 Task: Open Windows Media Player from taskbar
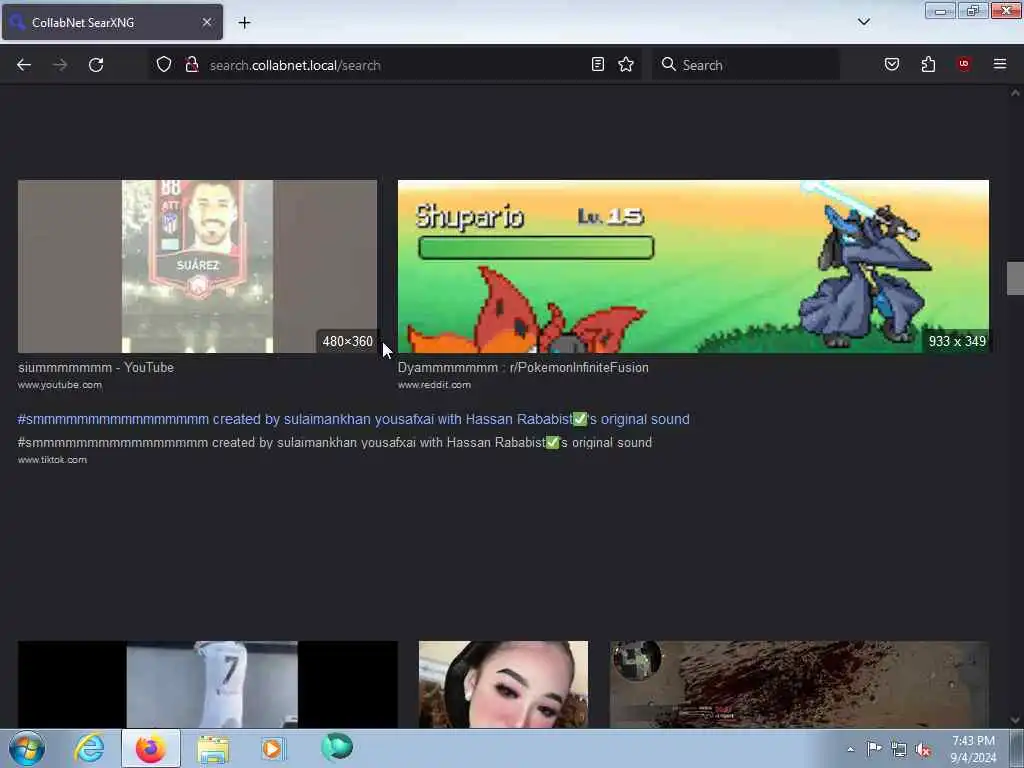click(x=273, y=748)
